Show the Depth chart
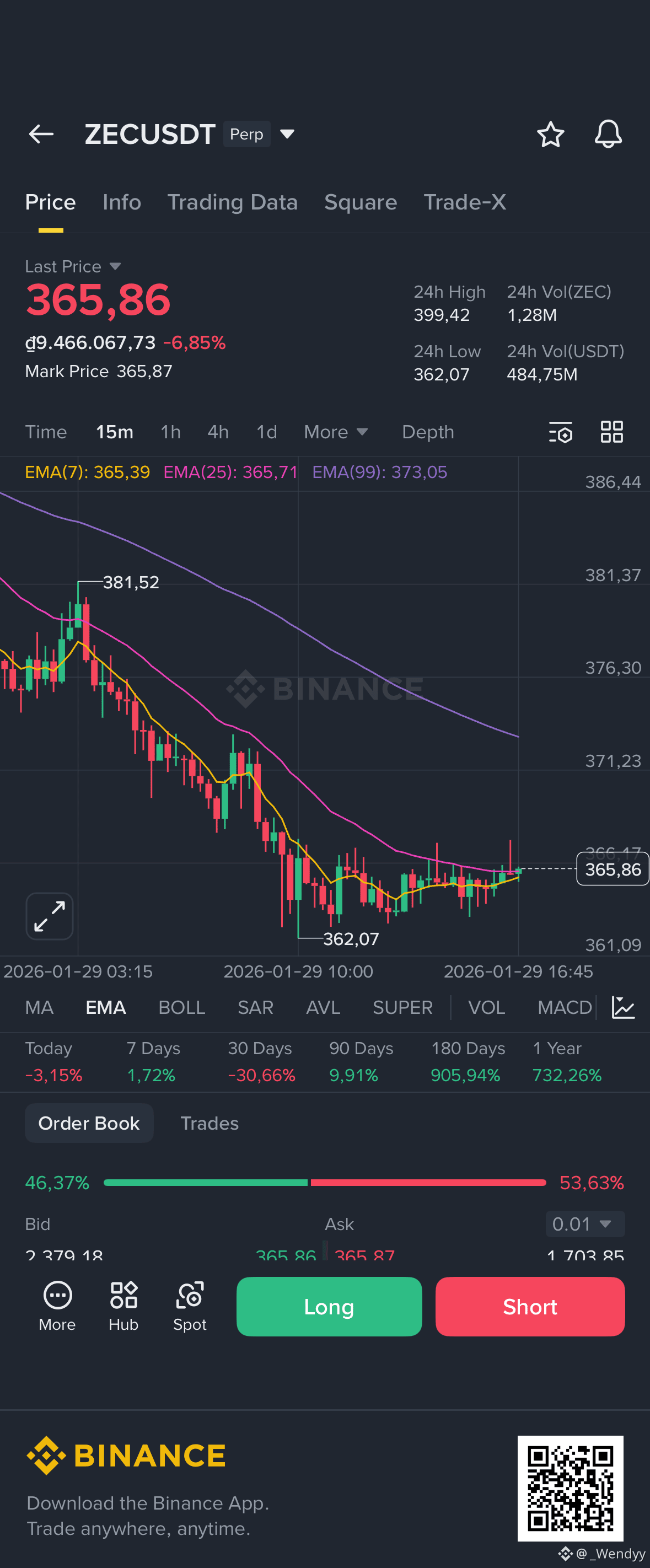This screenshot has width=650, height=1568. point(428,432)
